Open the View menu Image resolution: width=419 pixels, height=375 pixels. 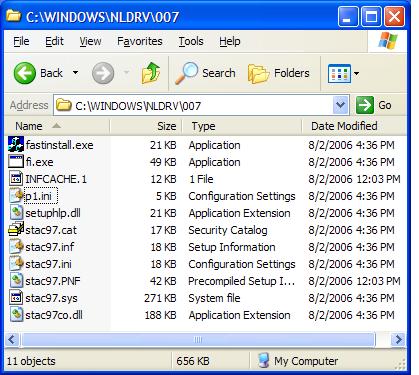coord(90,41)
